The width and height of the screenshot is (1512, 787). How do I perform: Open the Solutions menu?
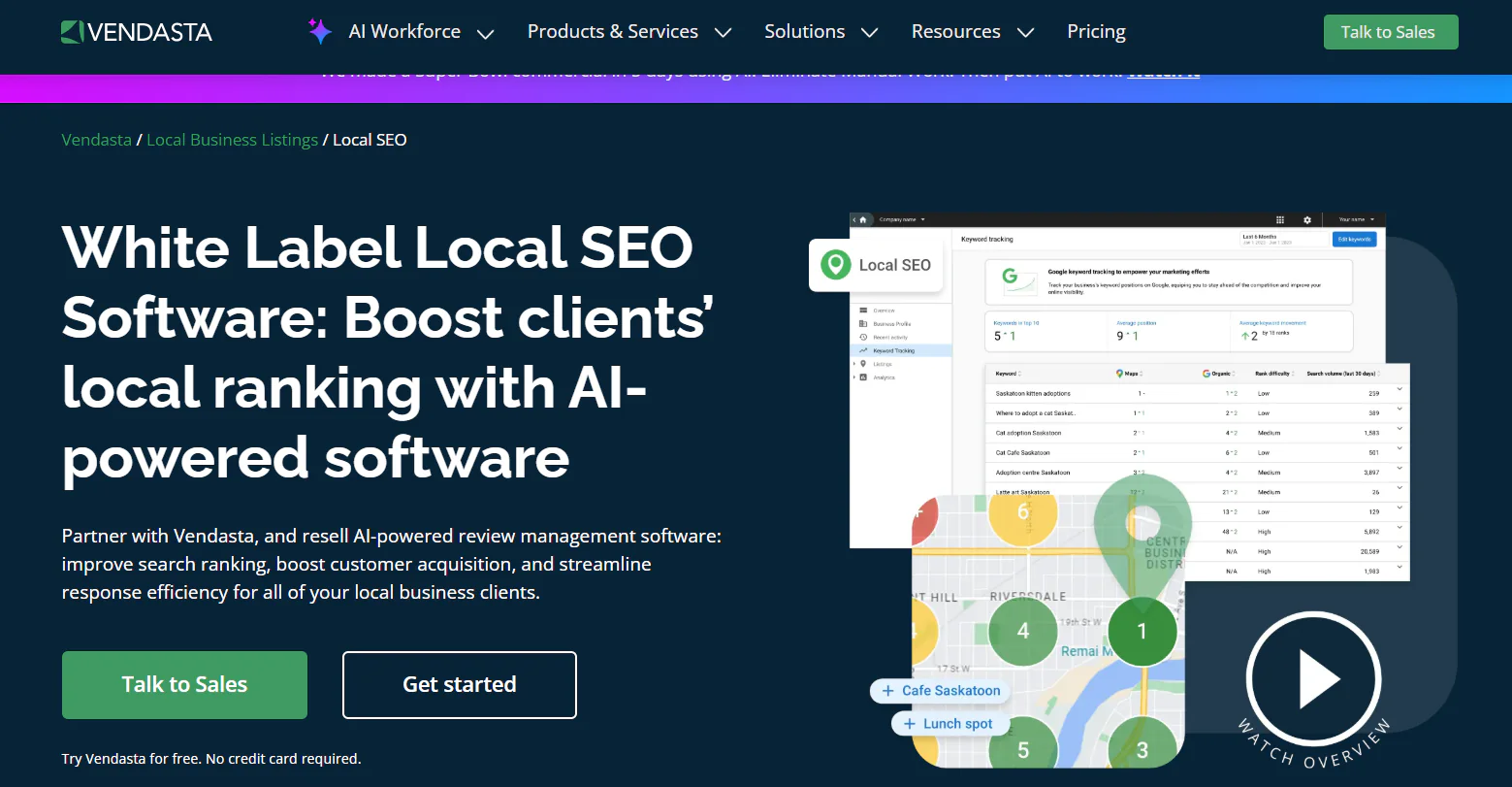(804, 32)
